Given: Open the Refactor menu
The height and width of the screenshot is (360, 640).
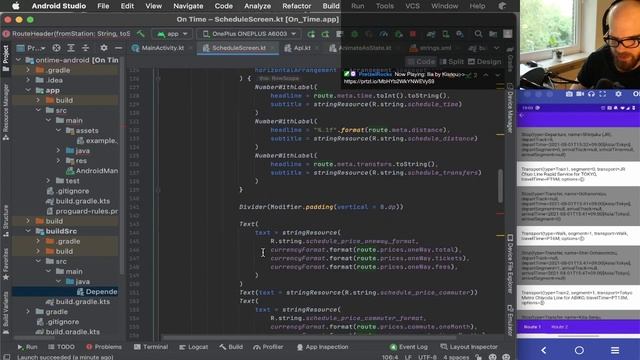Looking at the screenshot, I should [x=296, y=6].
